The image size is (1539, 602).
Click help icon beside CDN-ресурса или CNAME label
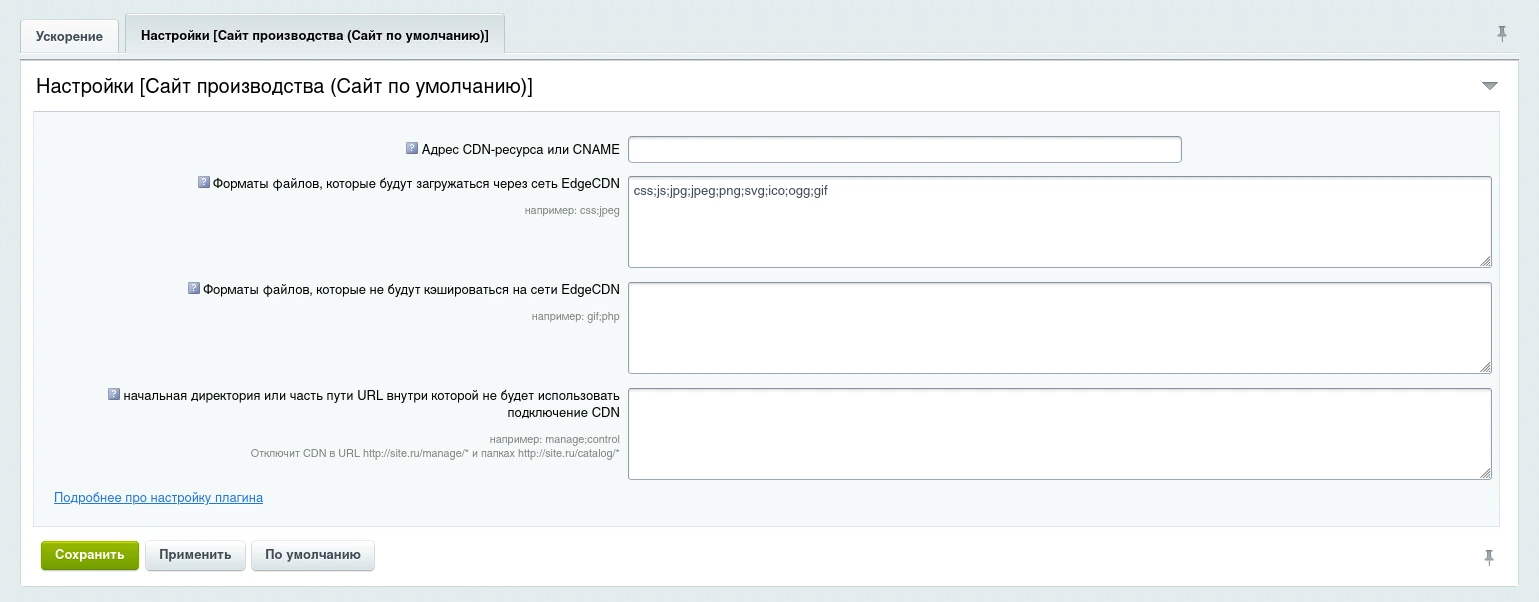(411, 149)
